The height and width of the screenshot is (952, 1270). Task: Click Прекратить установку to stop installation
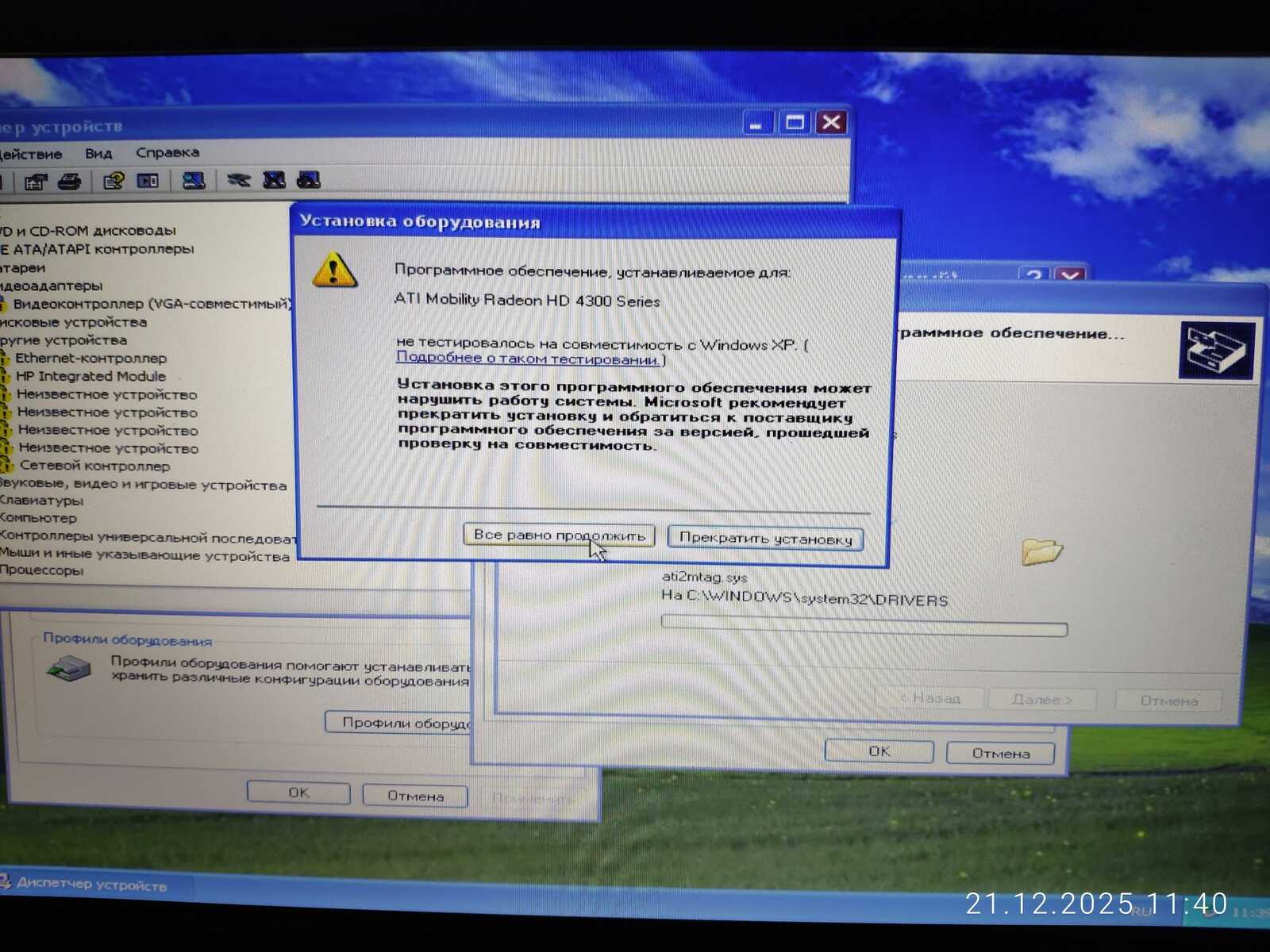pyautogui.click(x=765, y=538)
